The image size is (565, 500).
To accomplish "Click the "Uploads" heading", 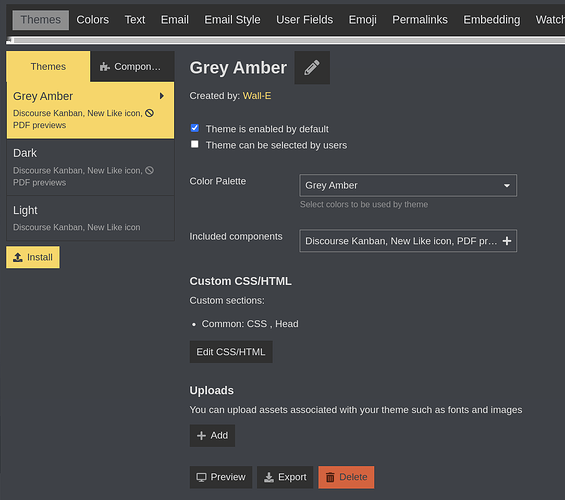I will [212, 390].
